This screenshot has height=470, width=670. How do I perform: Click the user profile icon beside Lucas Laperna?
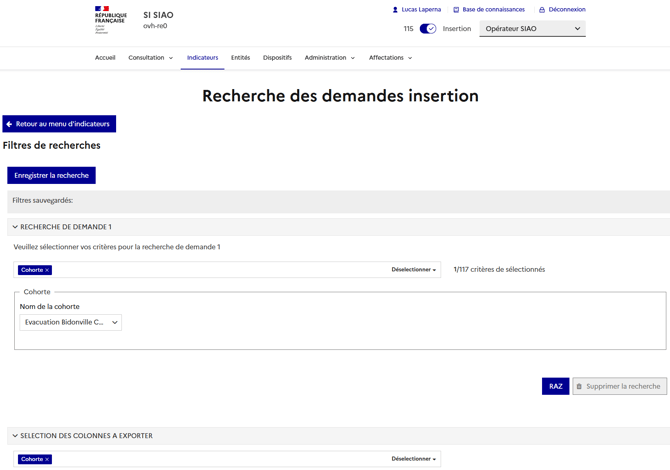coord(395,10)
